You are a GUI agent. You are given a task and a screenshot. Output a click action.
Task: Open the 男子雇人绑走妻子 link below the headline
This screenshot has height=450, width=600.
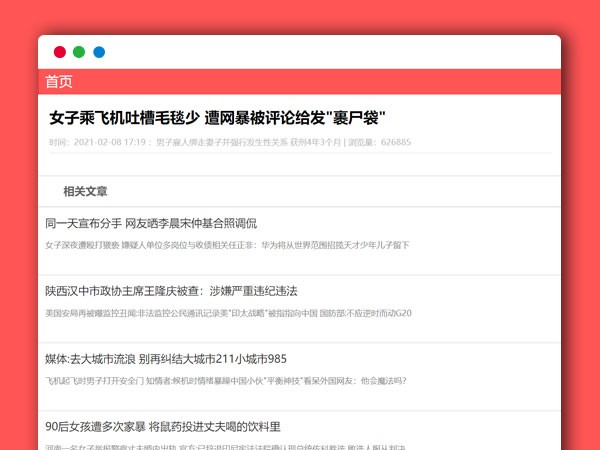pyautogui.click(x=214, y=143)
